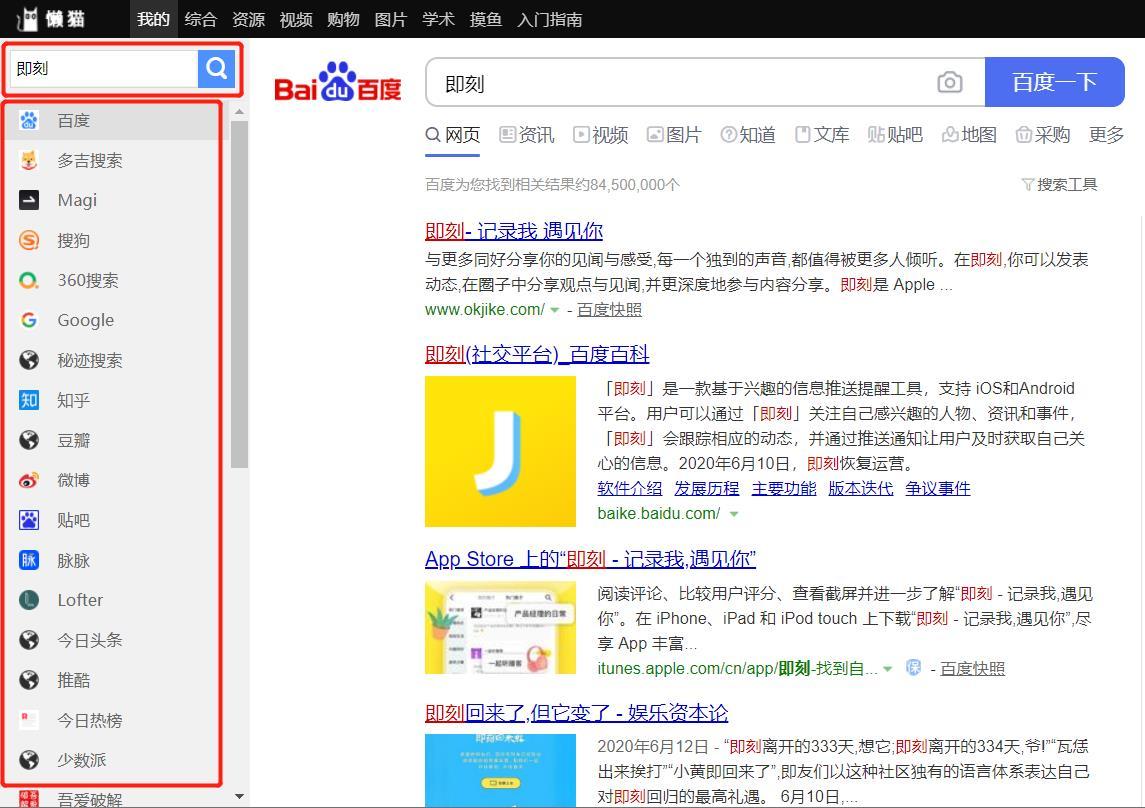Viewport: 1145px width, 808px height.
Task: Open the 综合 top navigation tab
Action: (201, 19)
